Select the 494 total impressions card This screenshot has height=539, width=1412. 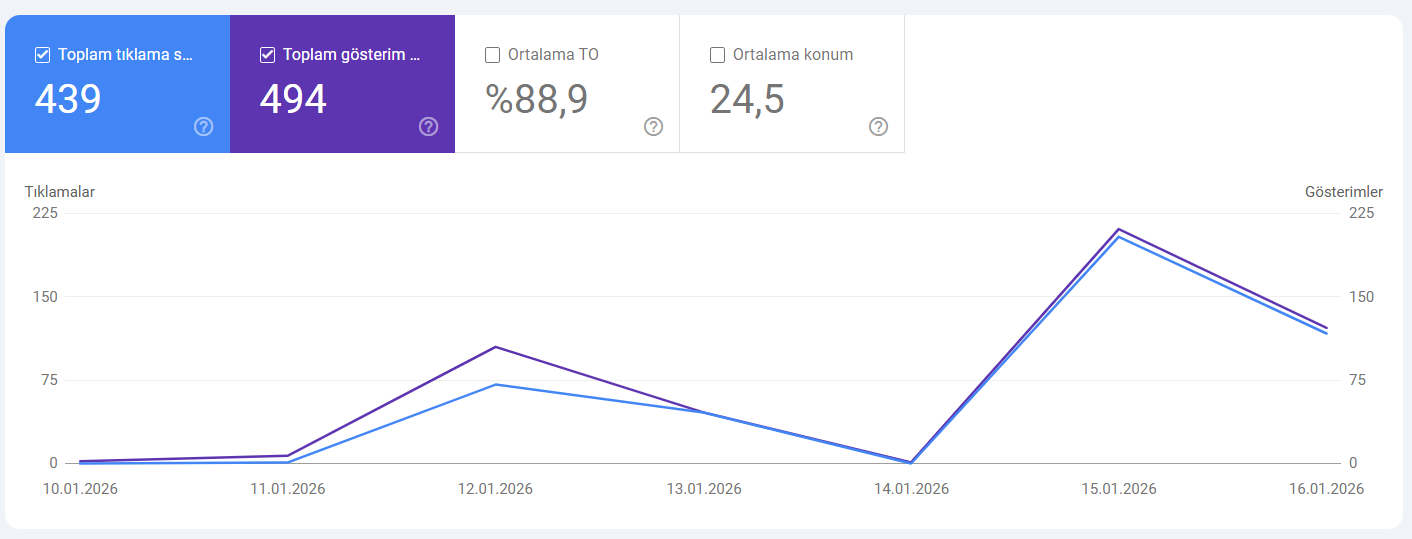pyautogui.click(x=342, y=84)
